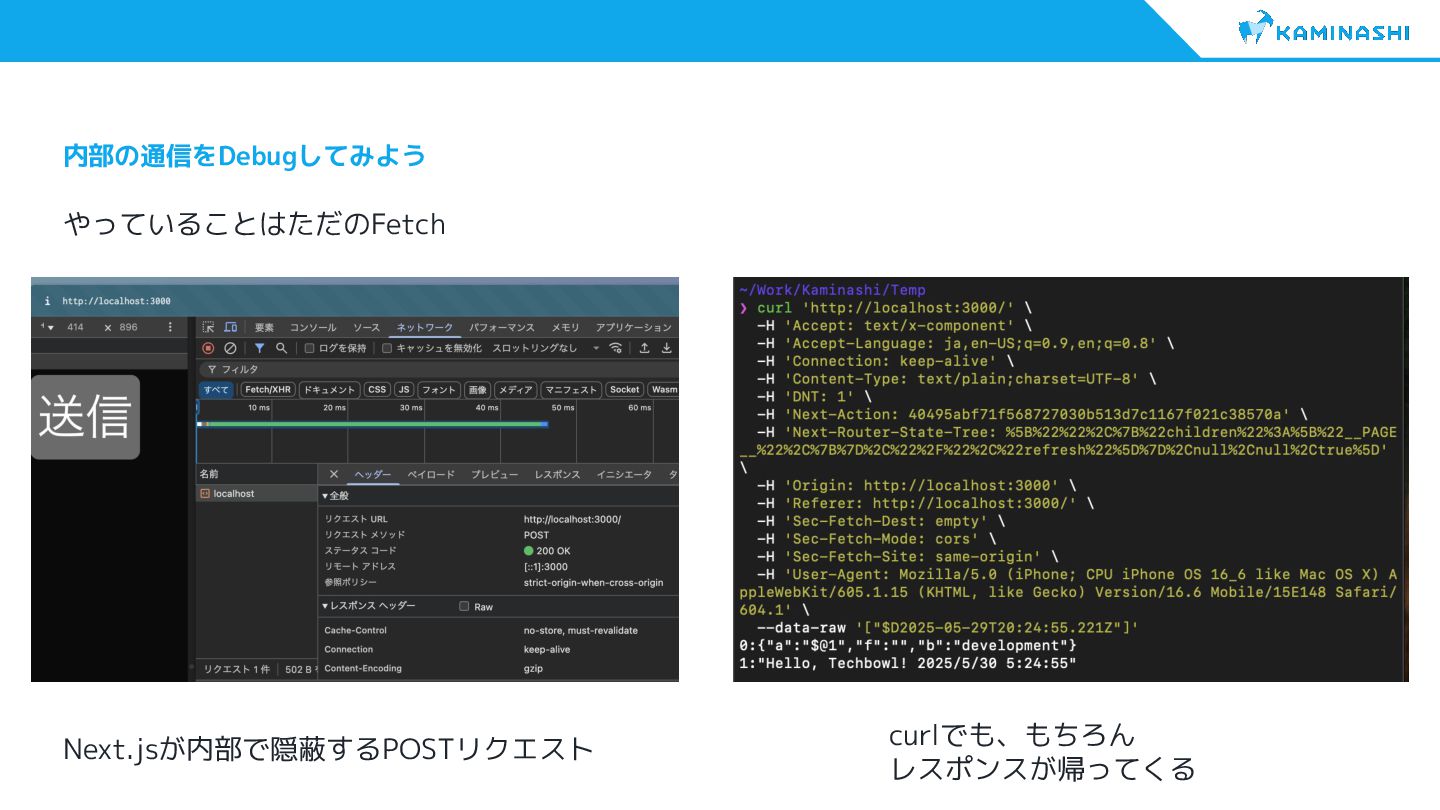Enable the キャッシュを無効化 checkbox

387,348
